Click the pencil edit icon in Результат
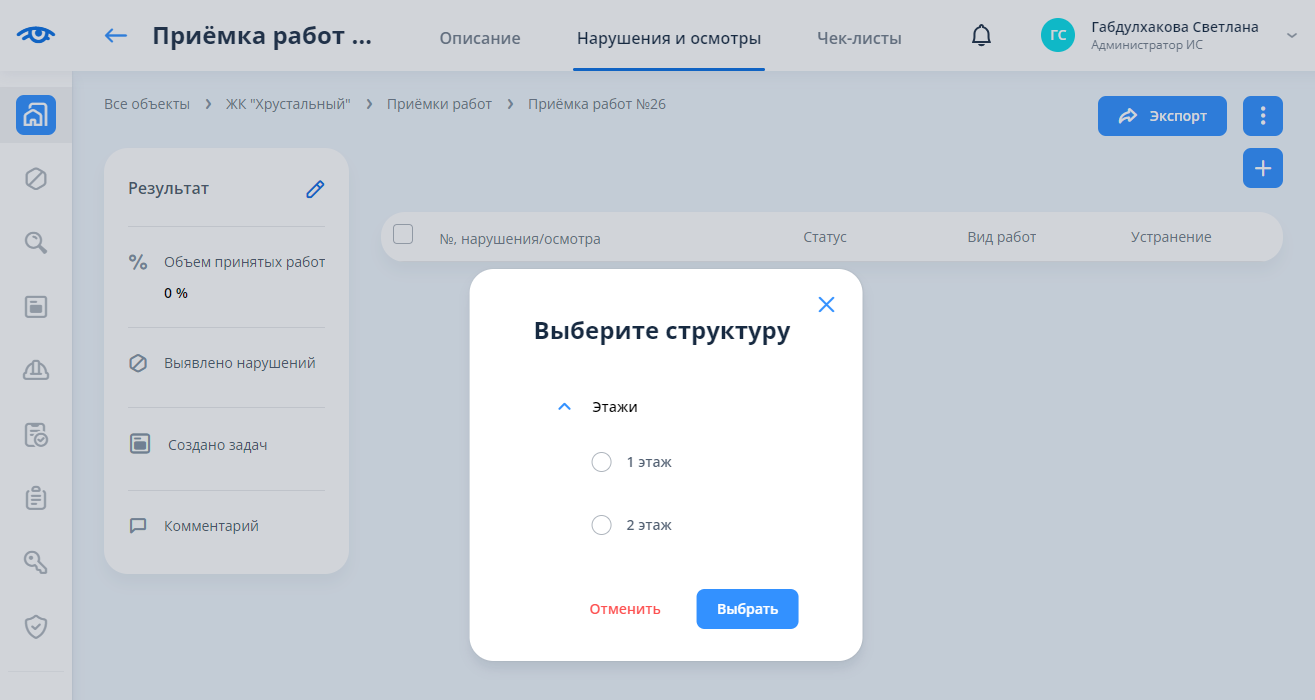The height and width of the screenshot is (700, 1315). 315,189
